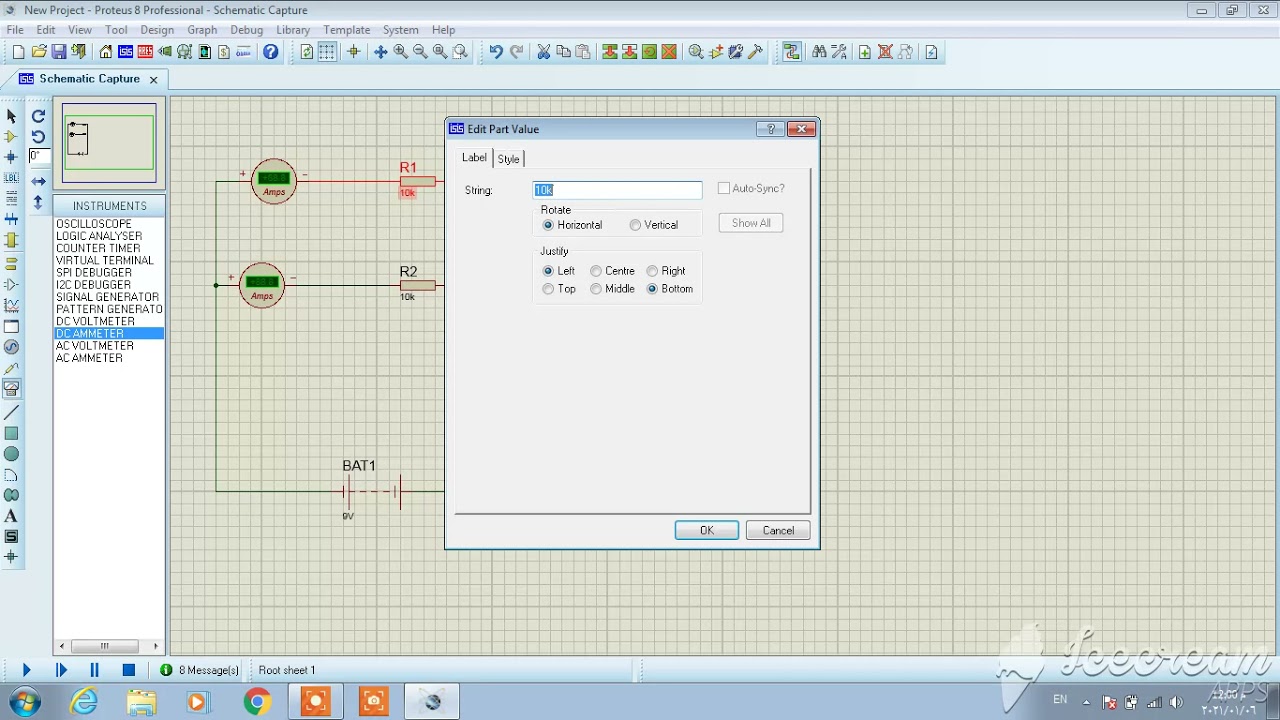Select the Right justify option

(666, 271)
